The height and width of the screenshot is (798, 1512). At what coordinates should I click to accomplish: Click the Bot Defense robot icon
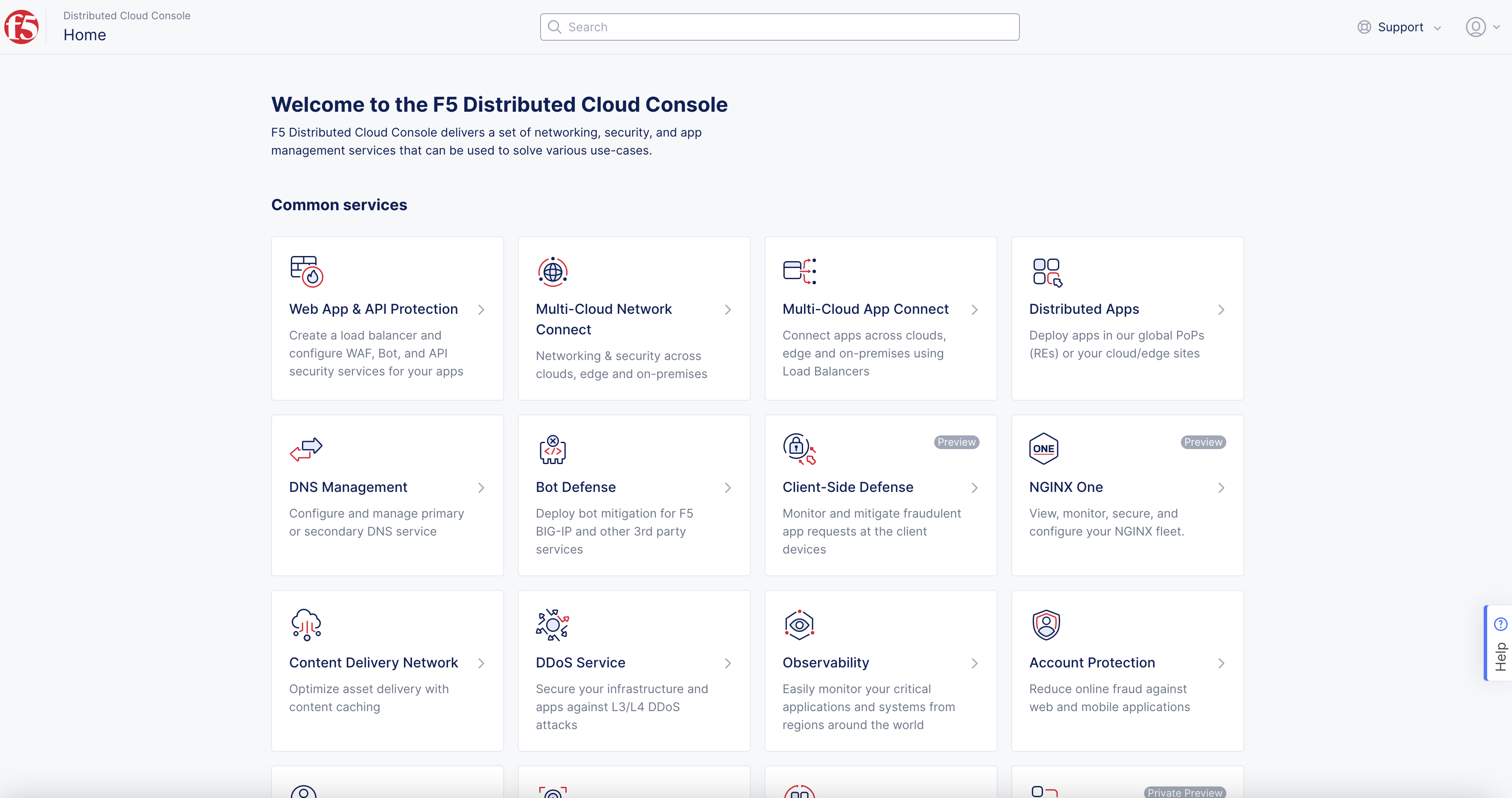(x=552, y=450)
